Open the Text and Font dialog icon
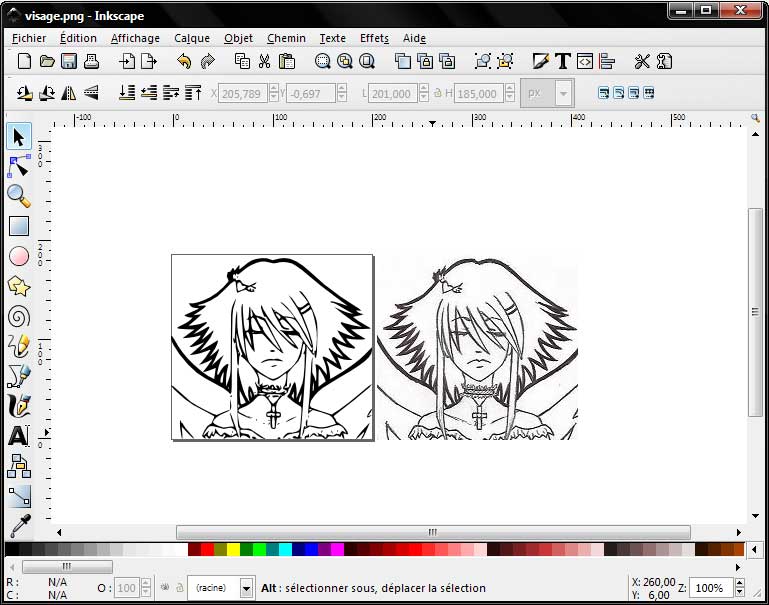 563,62
